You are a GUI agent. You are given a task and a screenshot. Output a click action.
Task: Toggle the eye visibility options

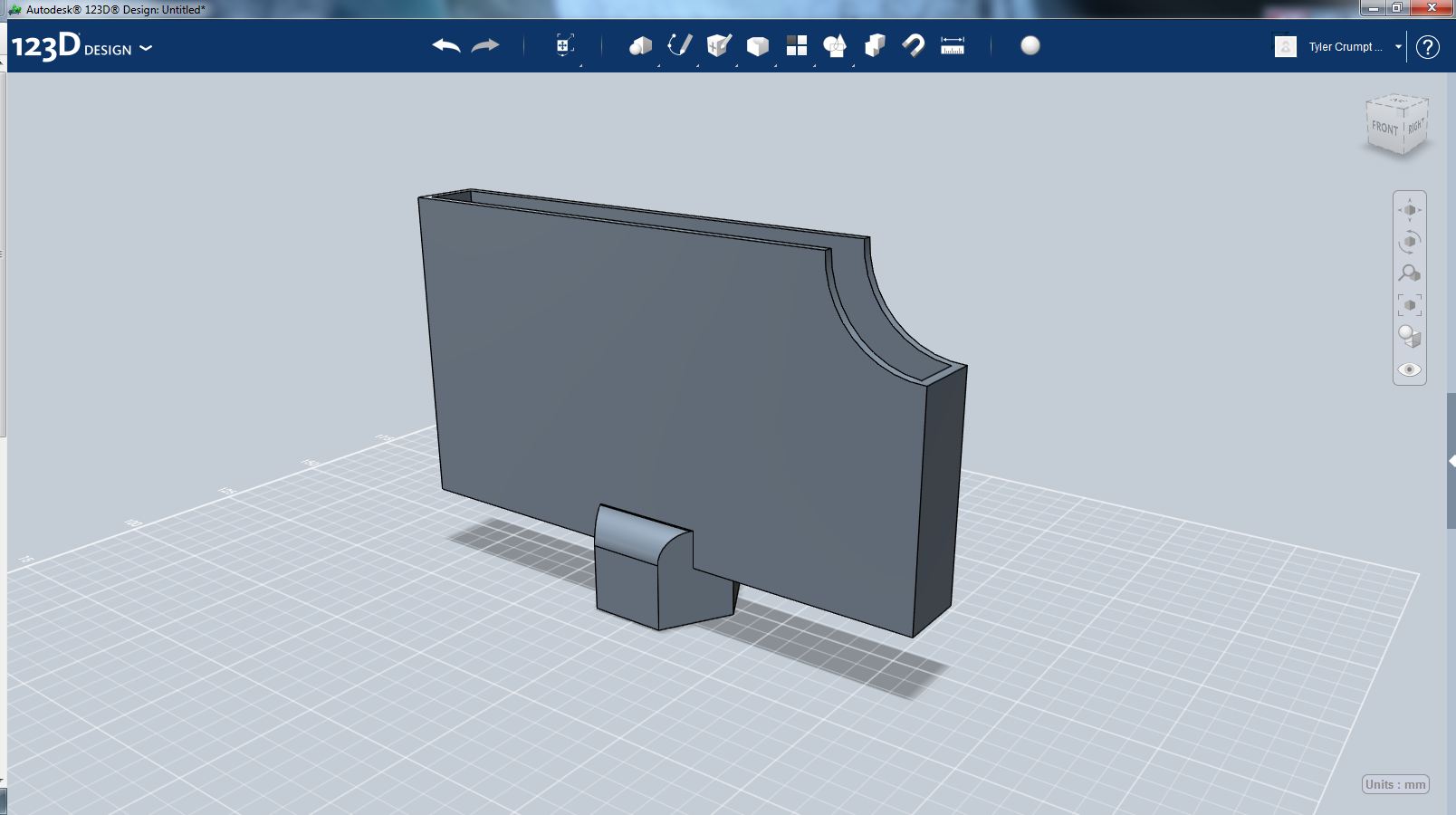(x=1410, y=369)
